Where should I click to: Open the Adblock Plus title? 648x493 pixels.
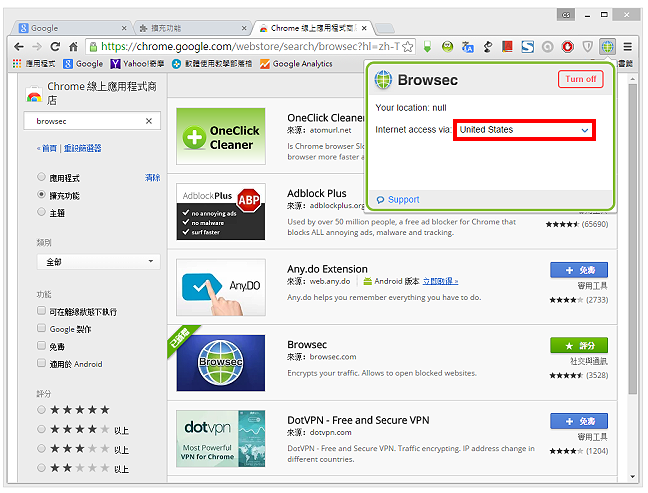tap(317, 193)
